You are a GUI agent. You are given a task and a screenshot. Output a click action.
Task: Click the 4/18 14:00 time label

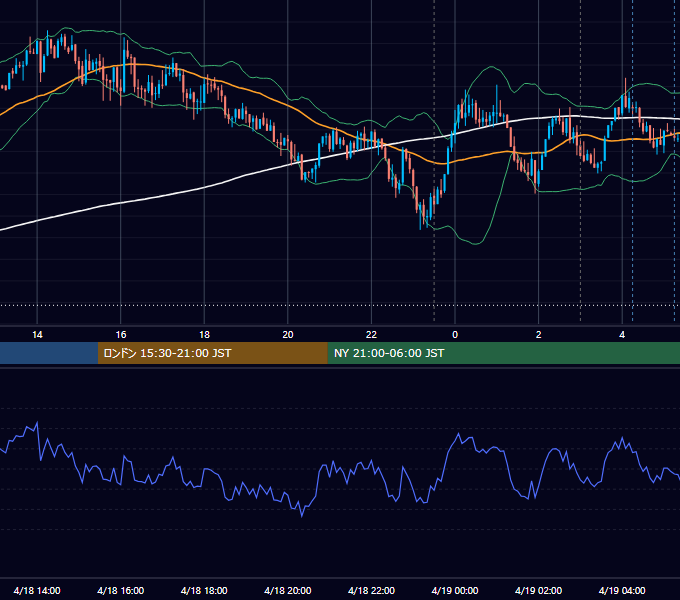(37, 590)
